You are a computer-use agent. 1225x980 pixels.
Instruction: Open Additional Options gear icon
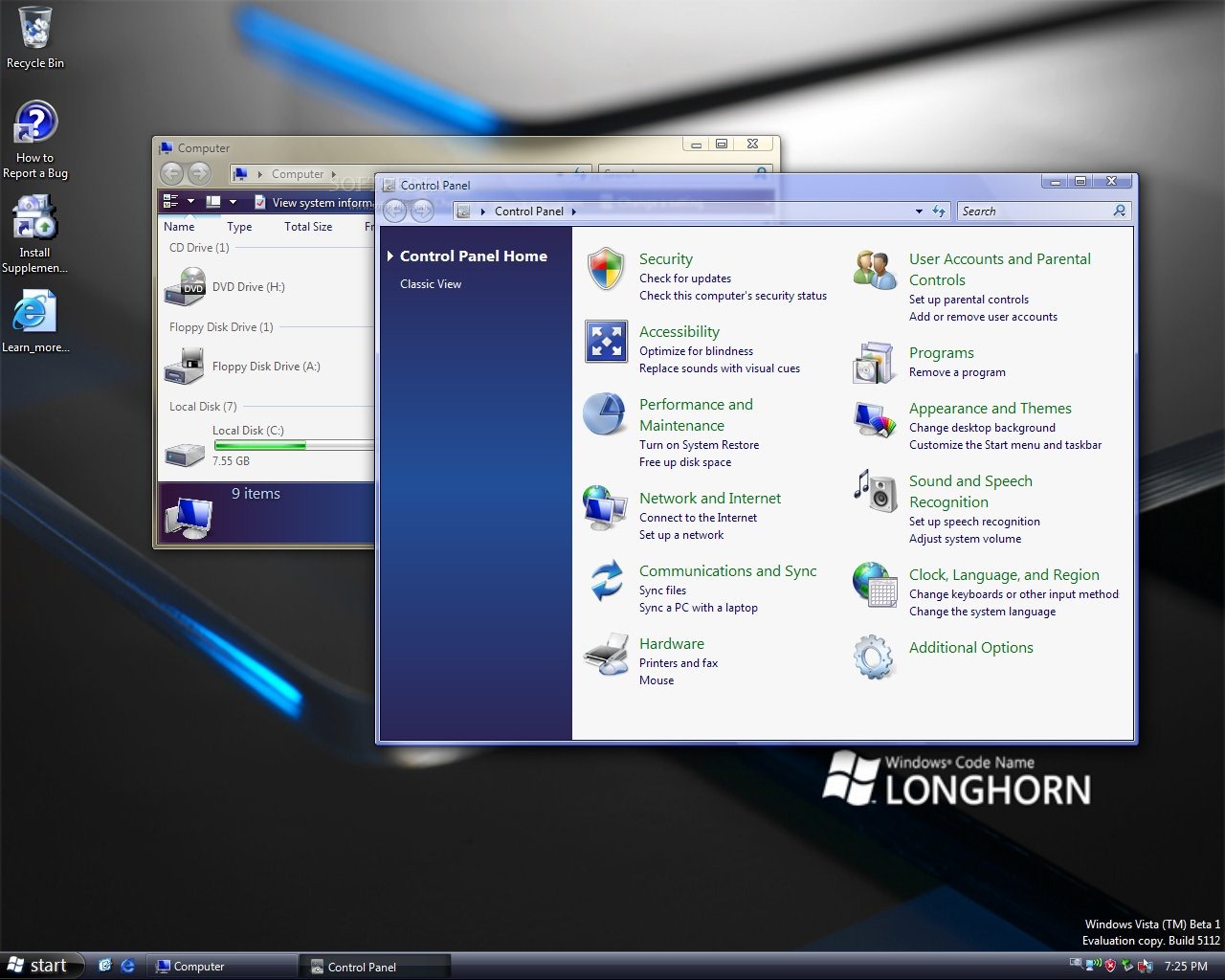click(875, 657)
